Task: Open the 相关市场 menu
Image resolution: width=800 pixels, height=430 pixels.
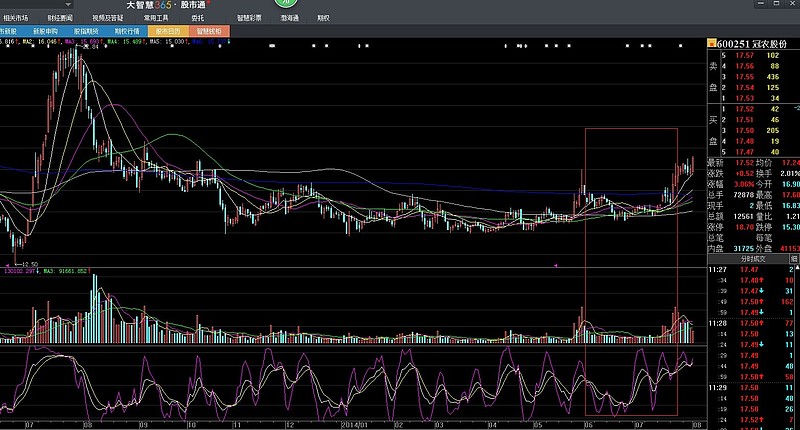Action: pyautogui.click(x=17, y=18)
